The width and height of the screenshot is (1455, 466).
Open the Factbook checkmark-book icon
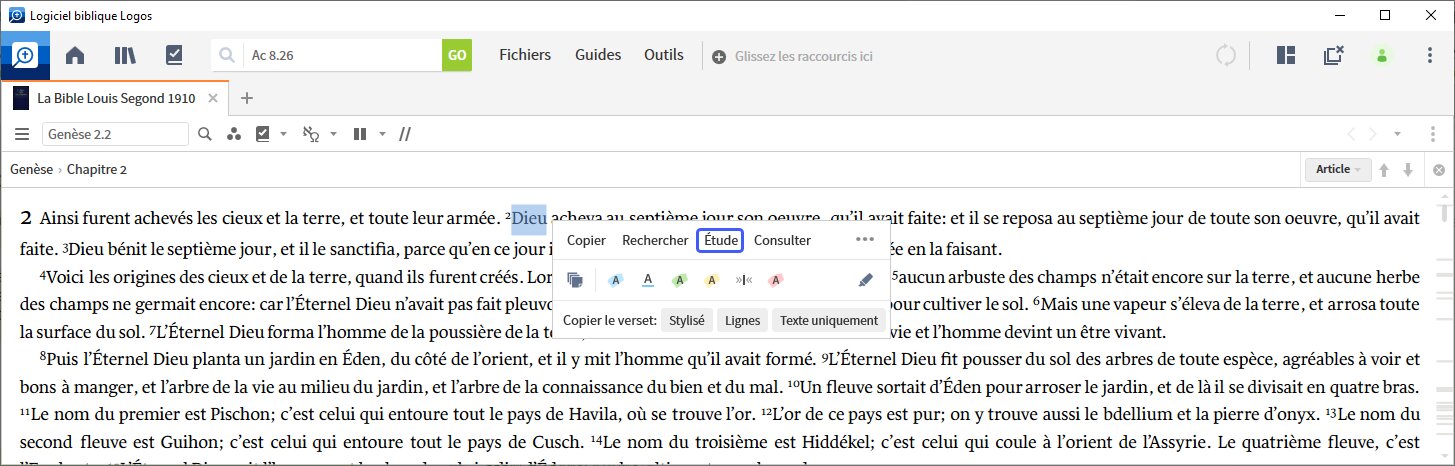(x=175, y=56)
